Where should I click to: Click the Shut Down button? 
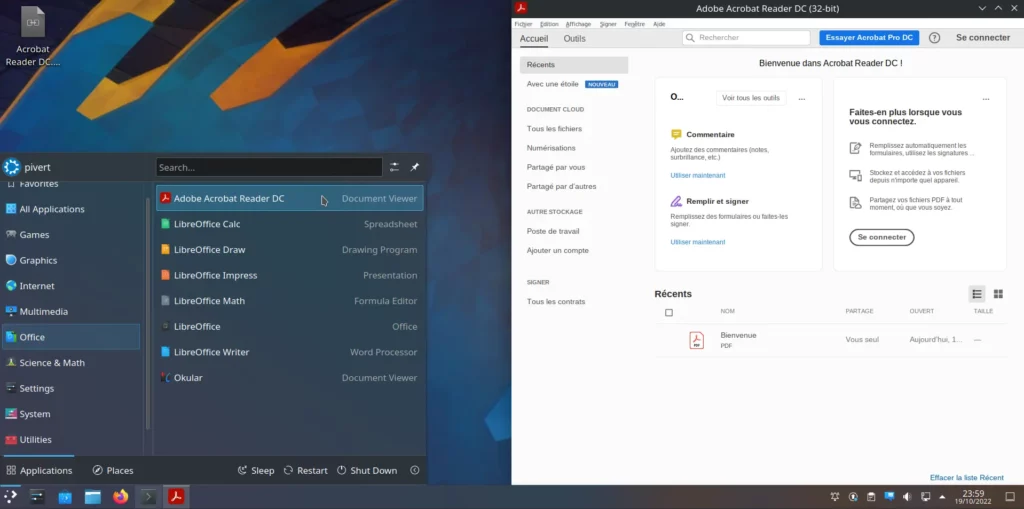(366, 470)
